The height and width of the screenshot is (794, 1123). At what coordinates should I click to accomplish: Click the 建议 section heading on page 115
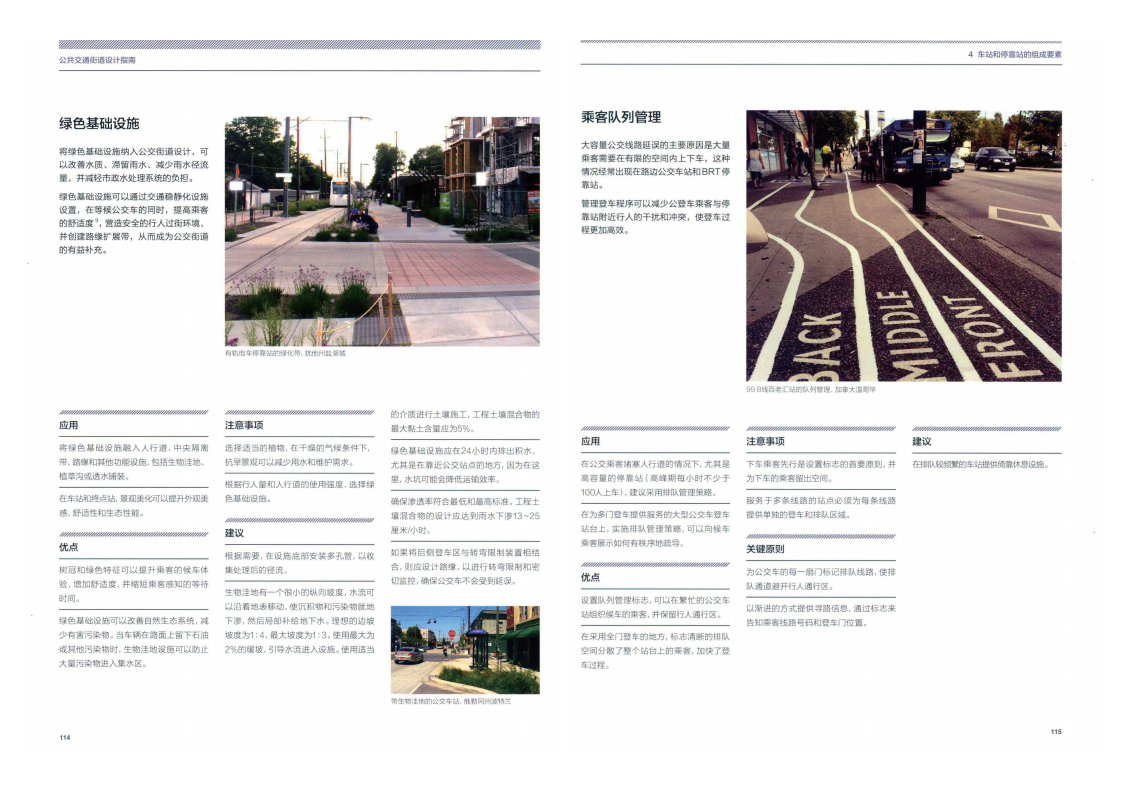click(x=921, y=441)
